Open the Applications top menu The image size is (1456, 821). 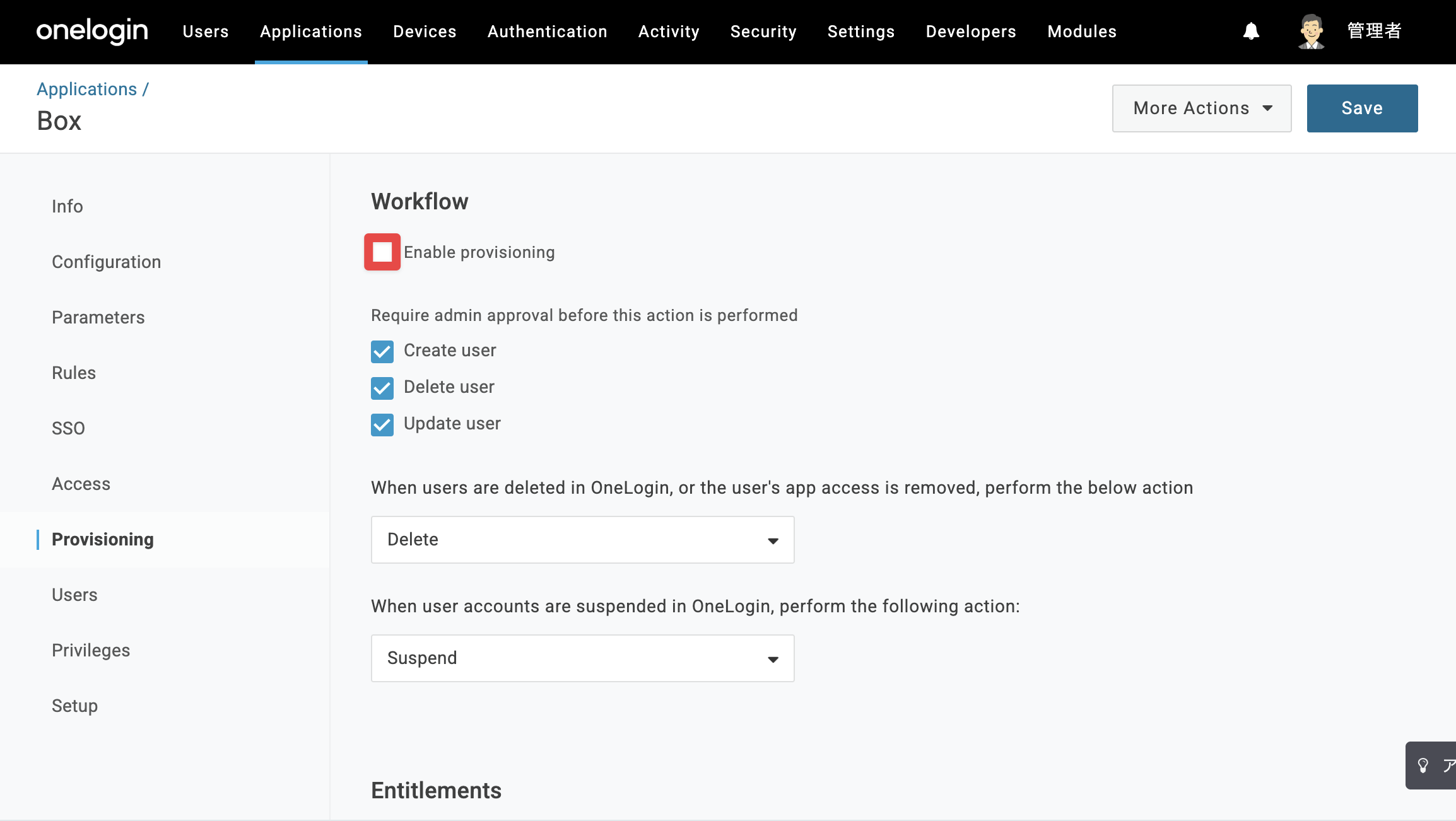(x=311, y=32)
